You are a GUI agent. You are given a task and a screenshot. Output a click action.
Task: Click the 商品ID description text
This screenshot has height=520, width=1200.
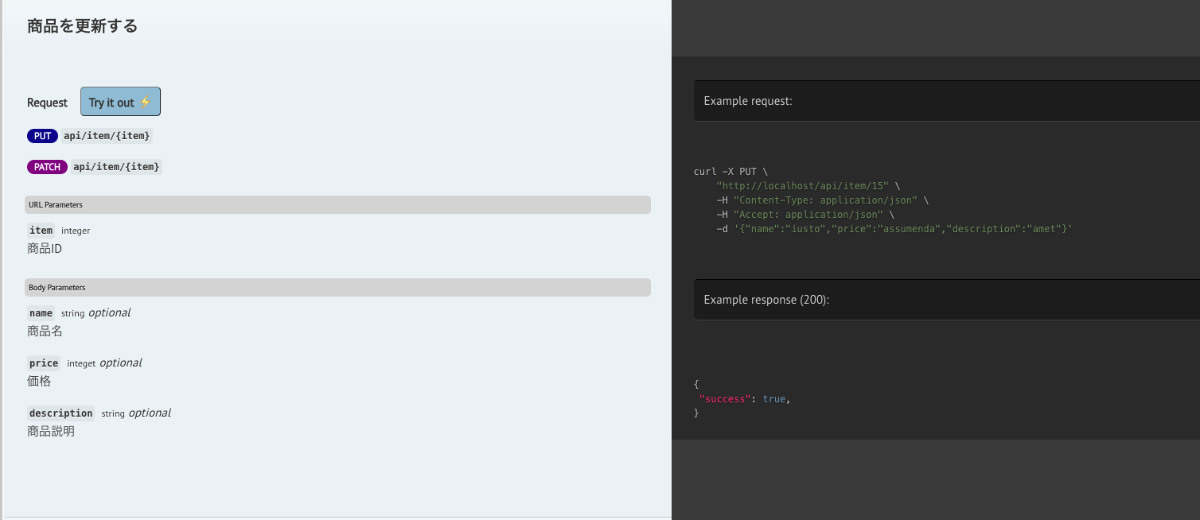click(x=45, y=248)
